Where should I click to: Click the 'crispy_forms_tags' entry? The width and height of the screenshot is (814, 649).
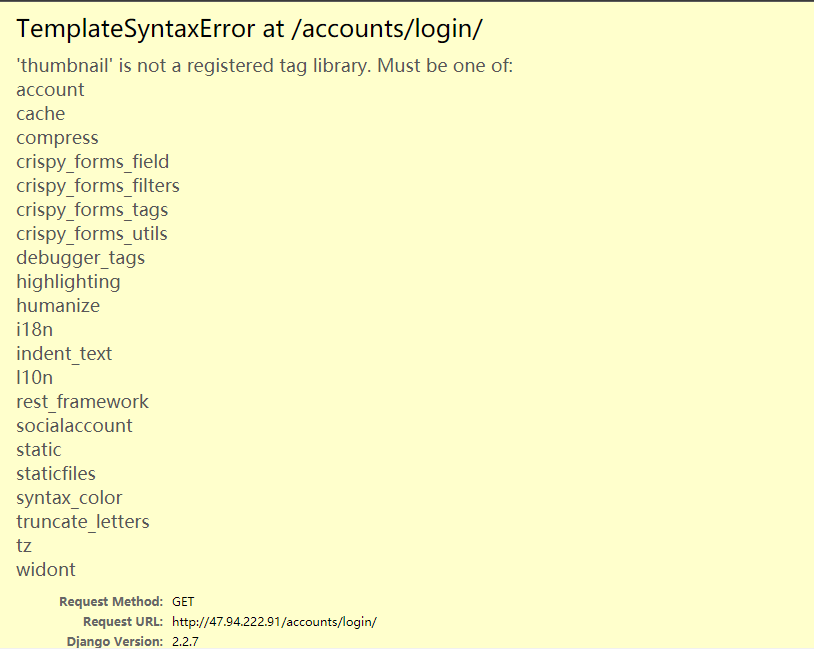(92, 210)
